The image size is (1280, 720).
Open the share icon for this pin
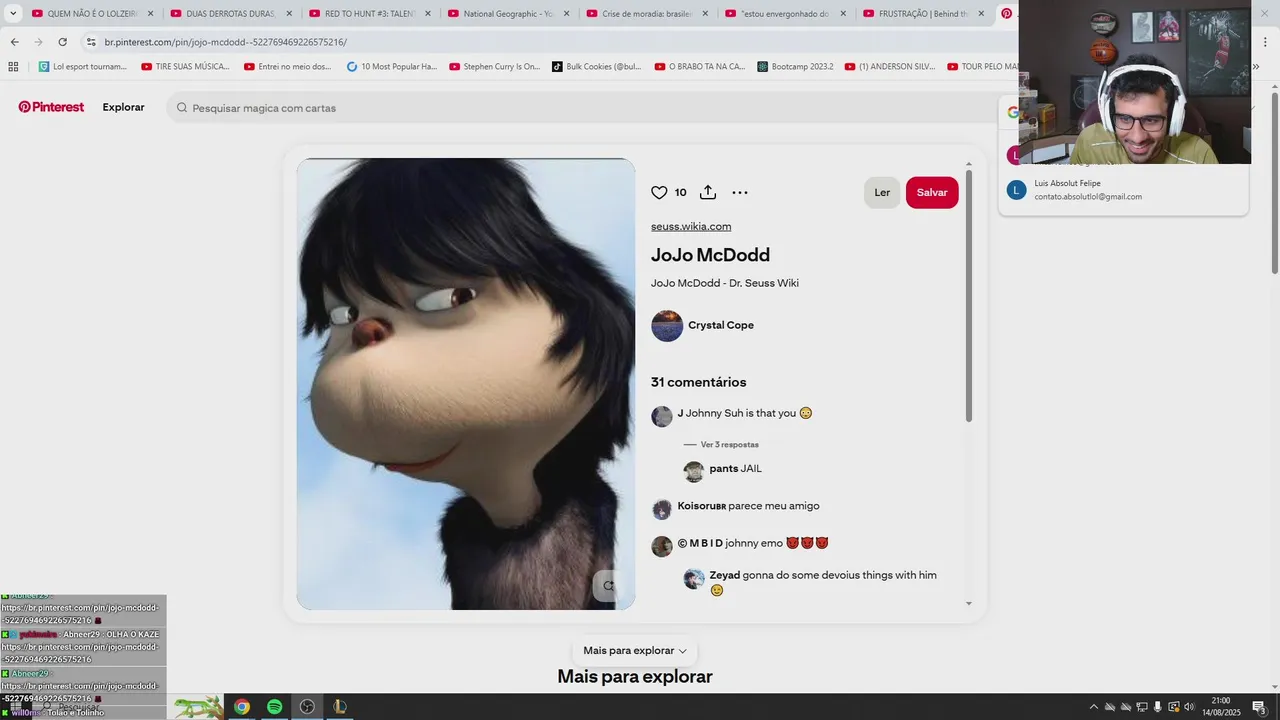708,192
